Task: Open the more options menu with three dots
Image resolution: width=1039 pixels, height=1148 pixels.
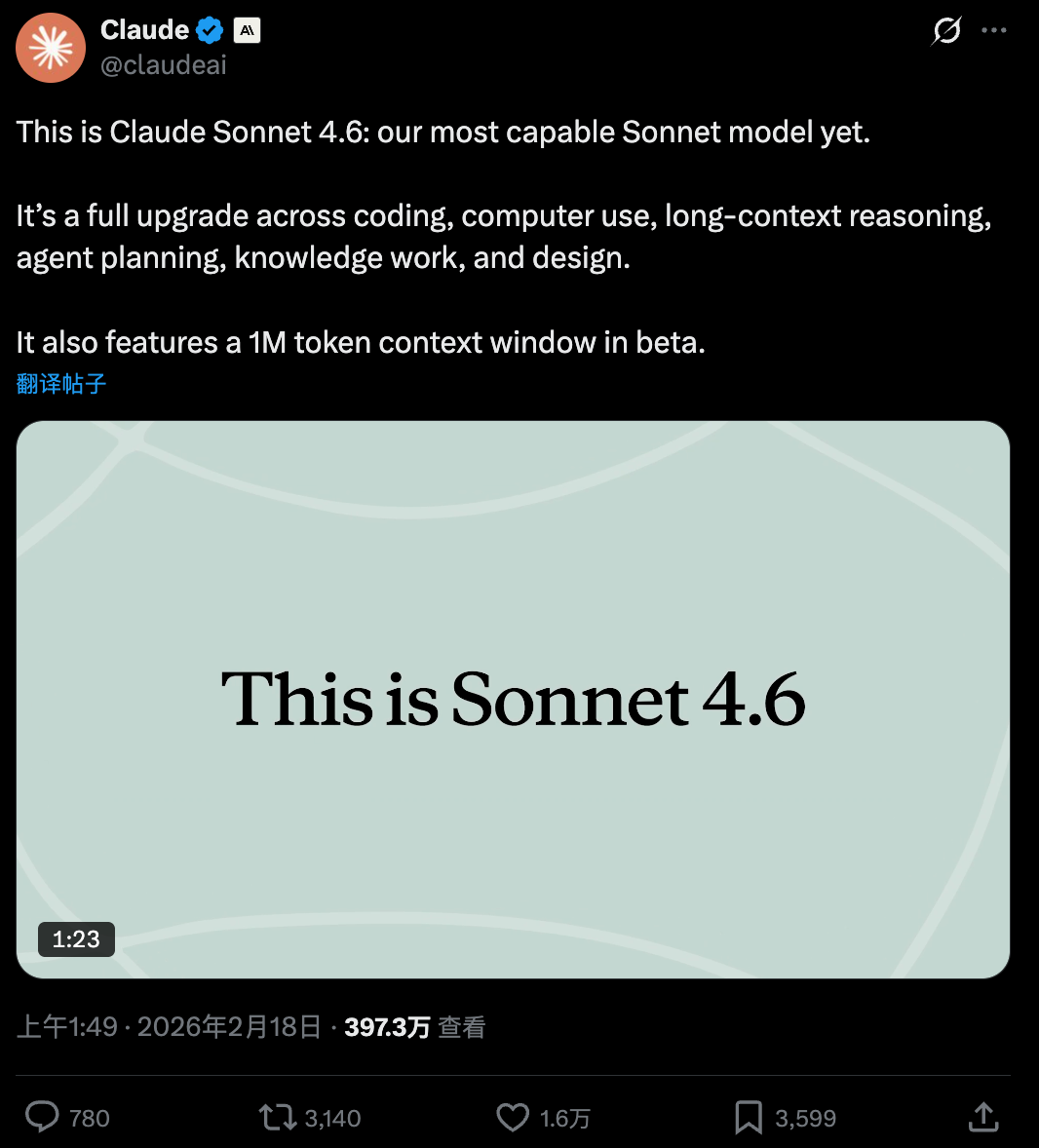Action: (994, 30)
